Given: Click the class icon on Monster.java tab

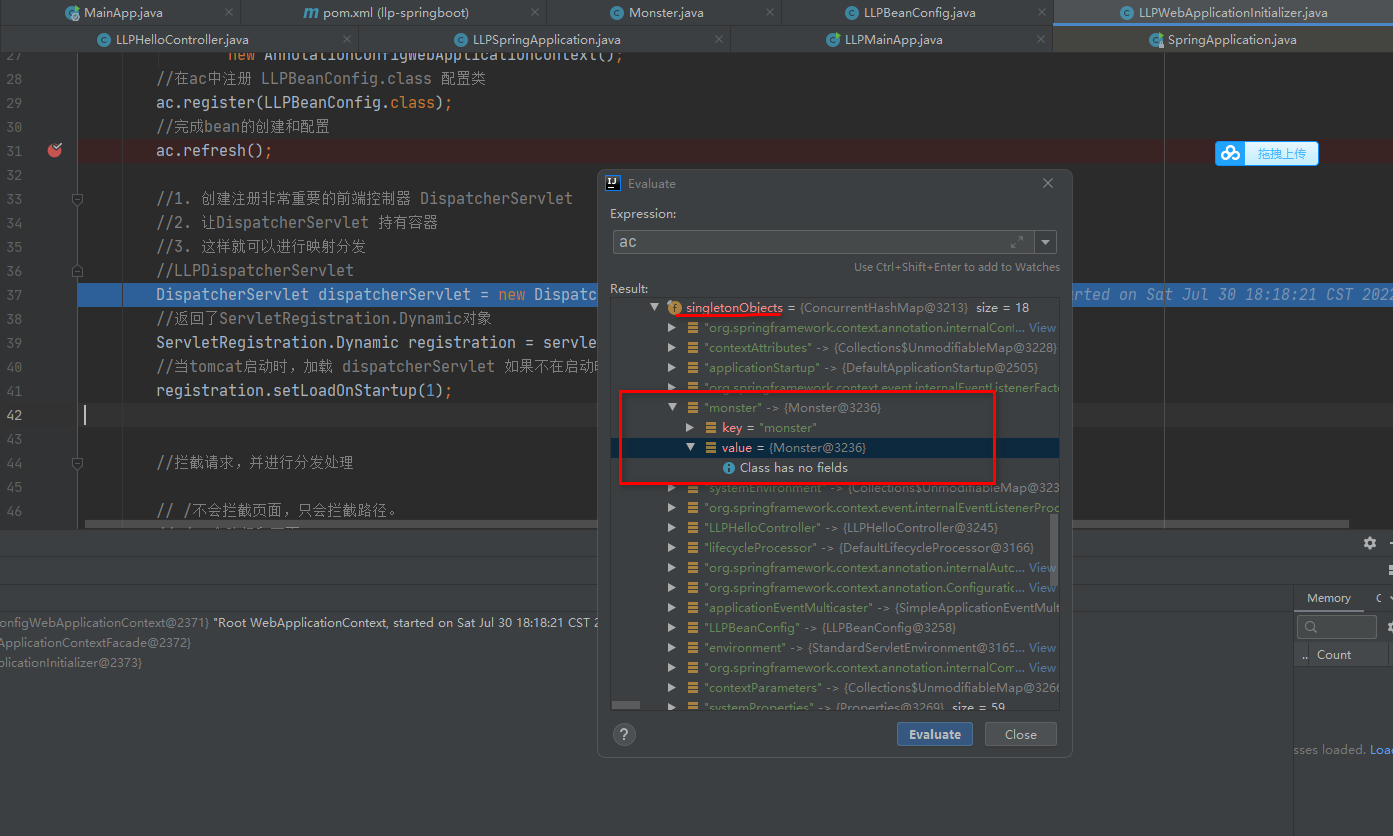Looking at the screenshot, I should click(x=616, y=13).
